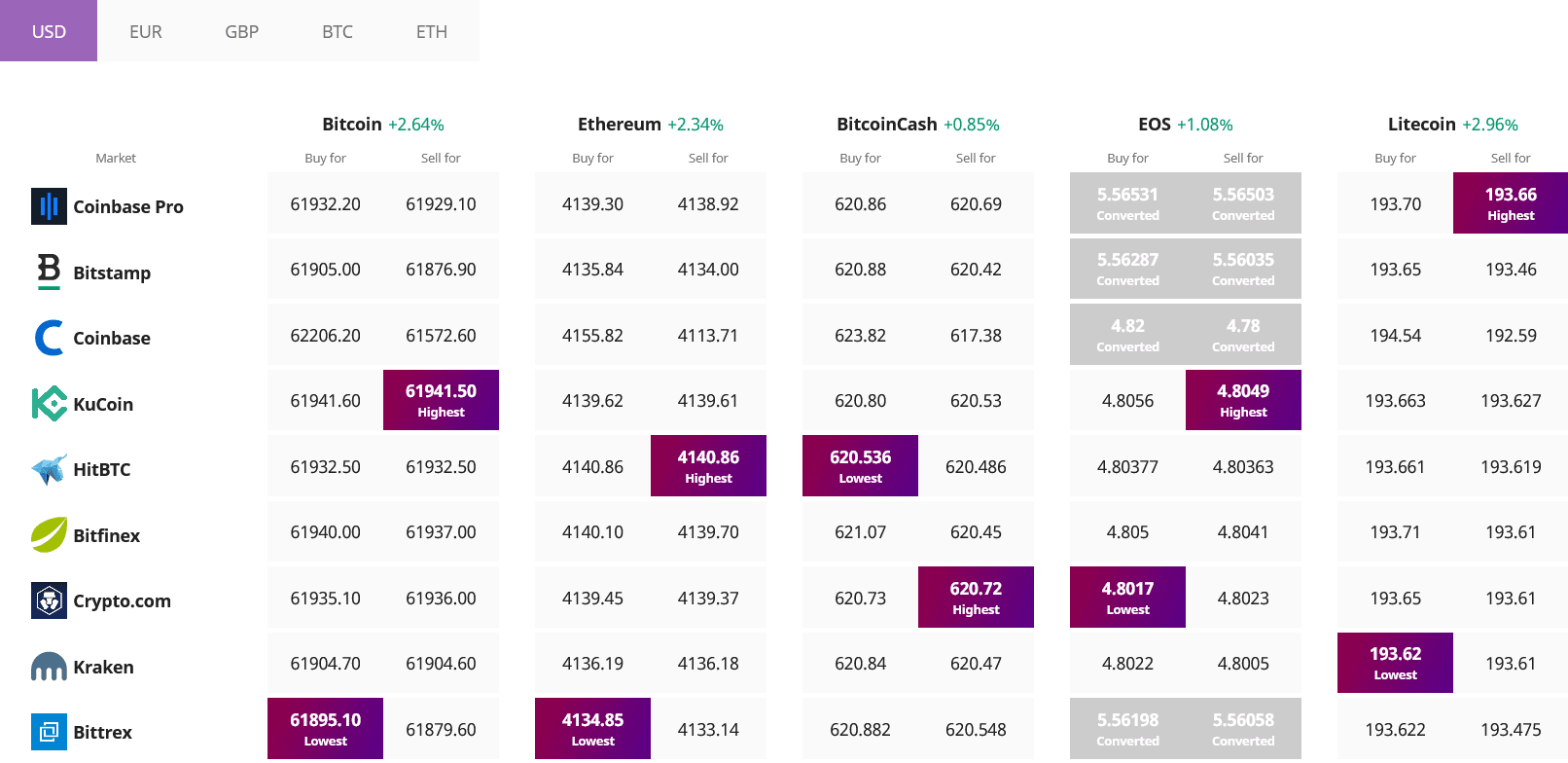Screen dimensions: 1568x763
Task: Open the ETH currency tab
Action: pos(432,31)
